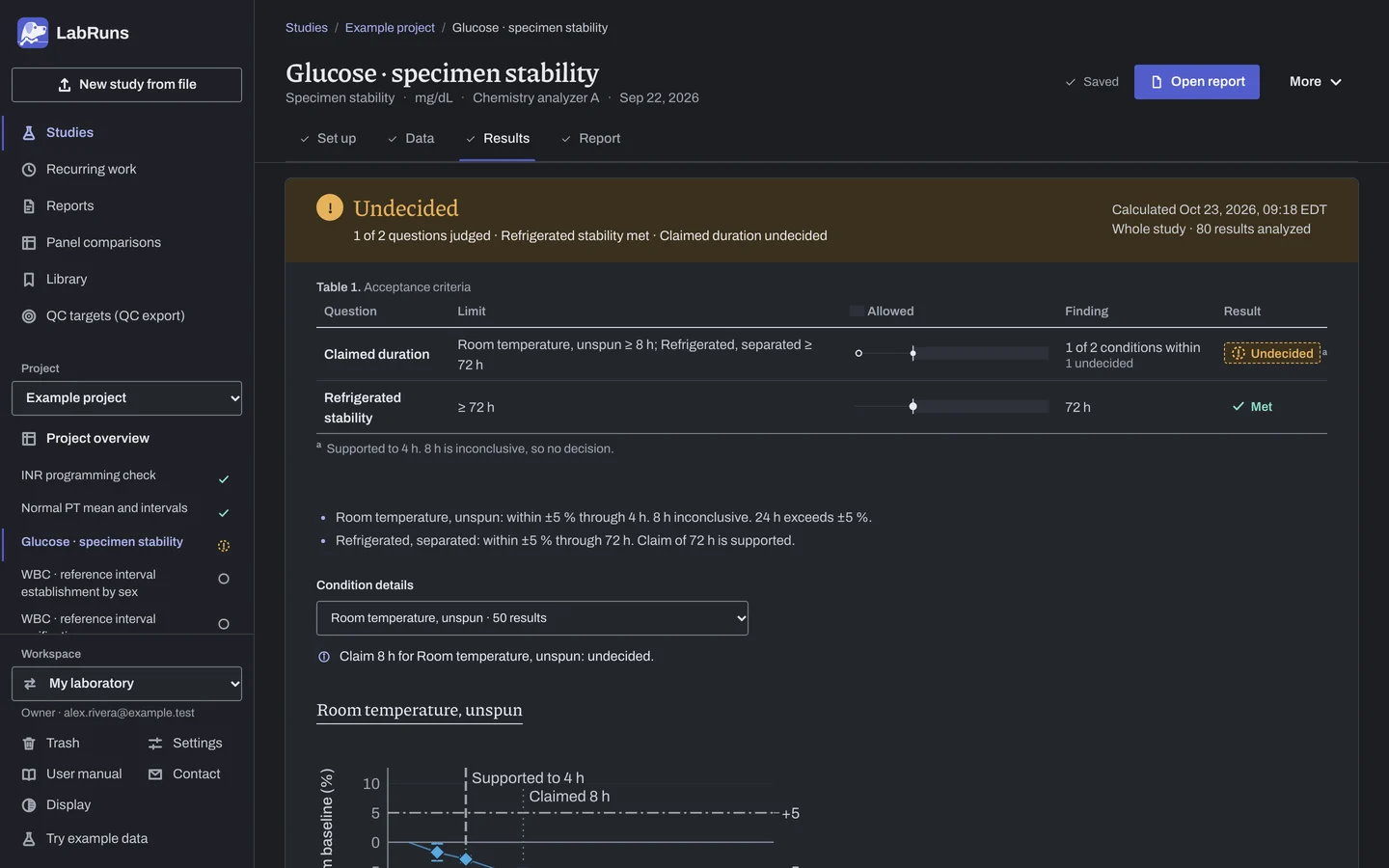
Task: Click the envelope icon beside Contact
Action: coord(155,774)
